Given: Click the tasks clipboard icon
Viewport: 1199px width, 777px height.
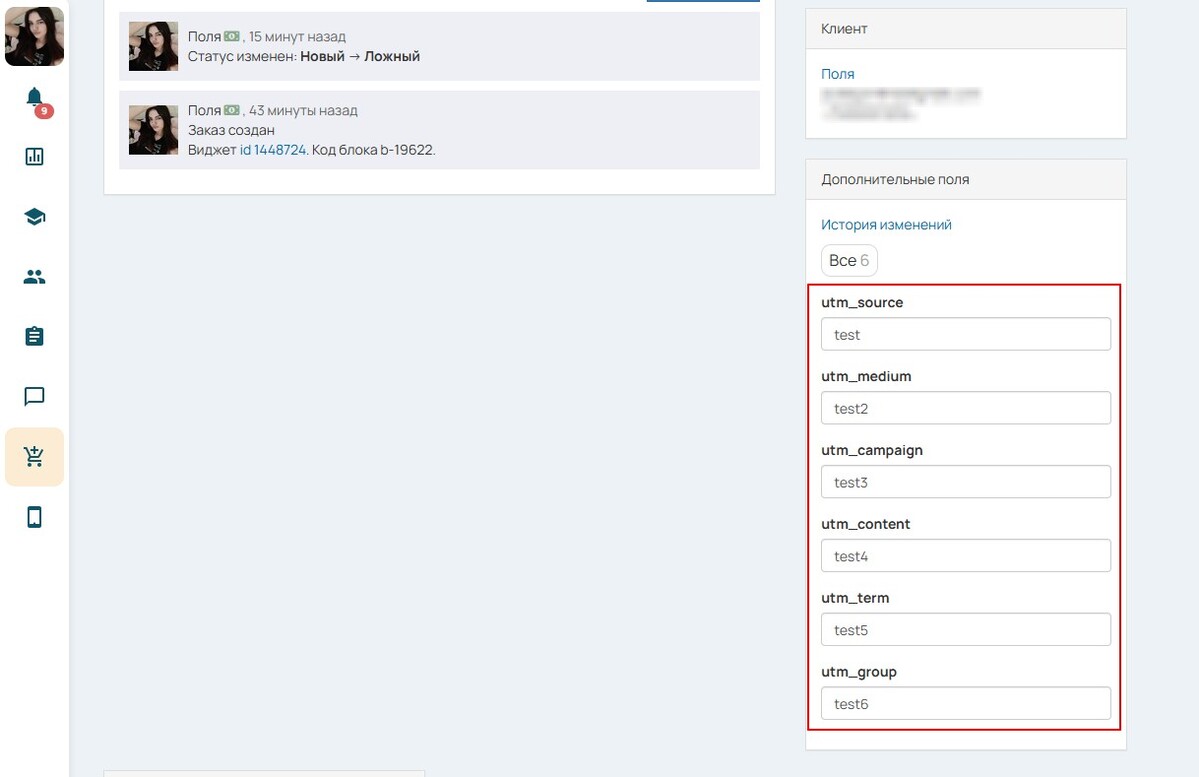Looking at the screenshot, I should 35,337.
